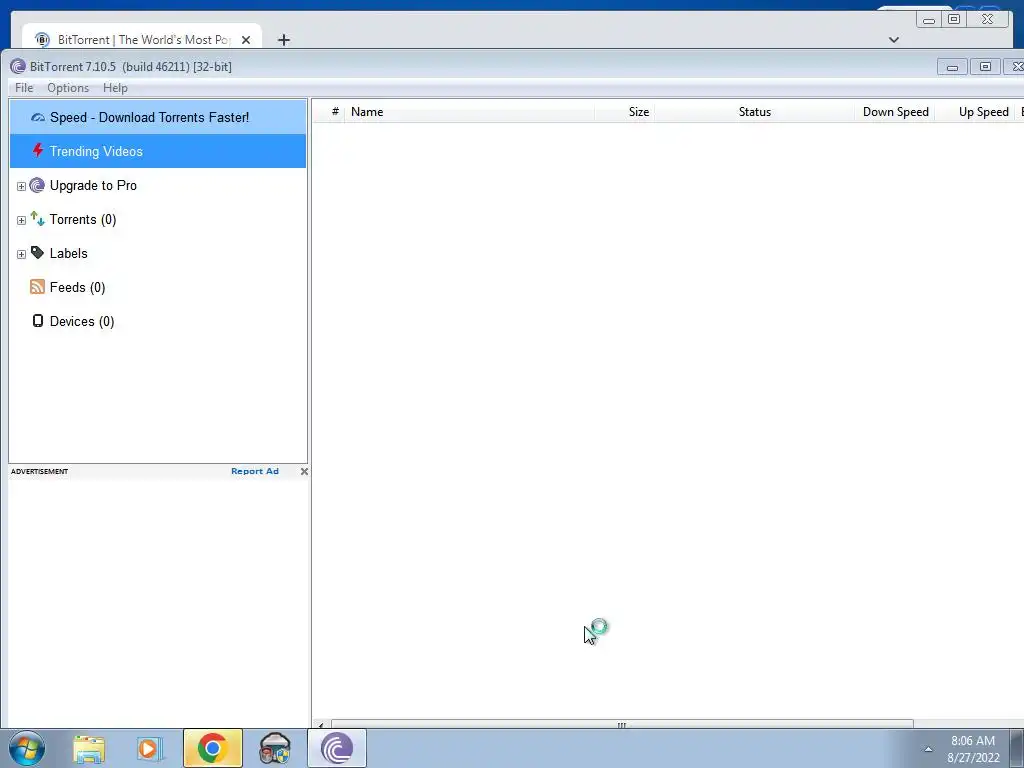Click the Report Ad link
This screenshot has width=1024, height=768.
tap(255, 471)
